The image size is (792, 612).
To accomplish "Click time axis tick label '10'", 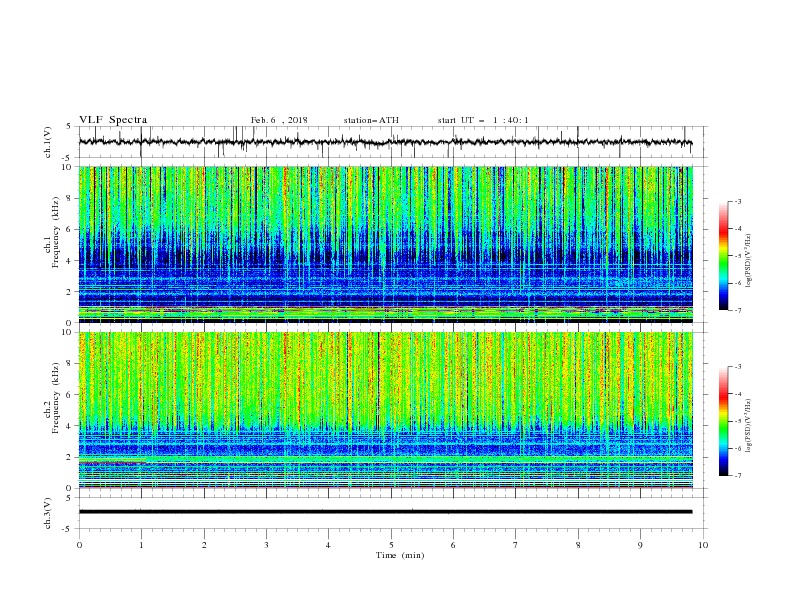I will tap(703, 545).
